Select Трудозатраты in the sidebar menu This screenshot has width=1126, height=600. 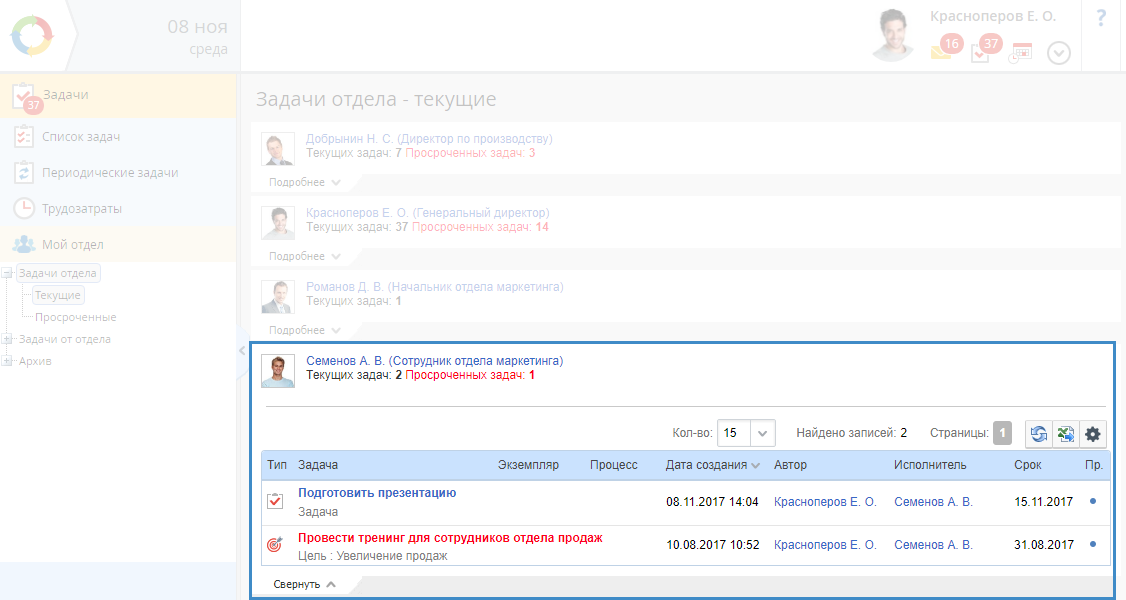pyautogui.click(x=81, y=208)
